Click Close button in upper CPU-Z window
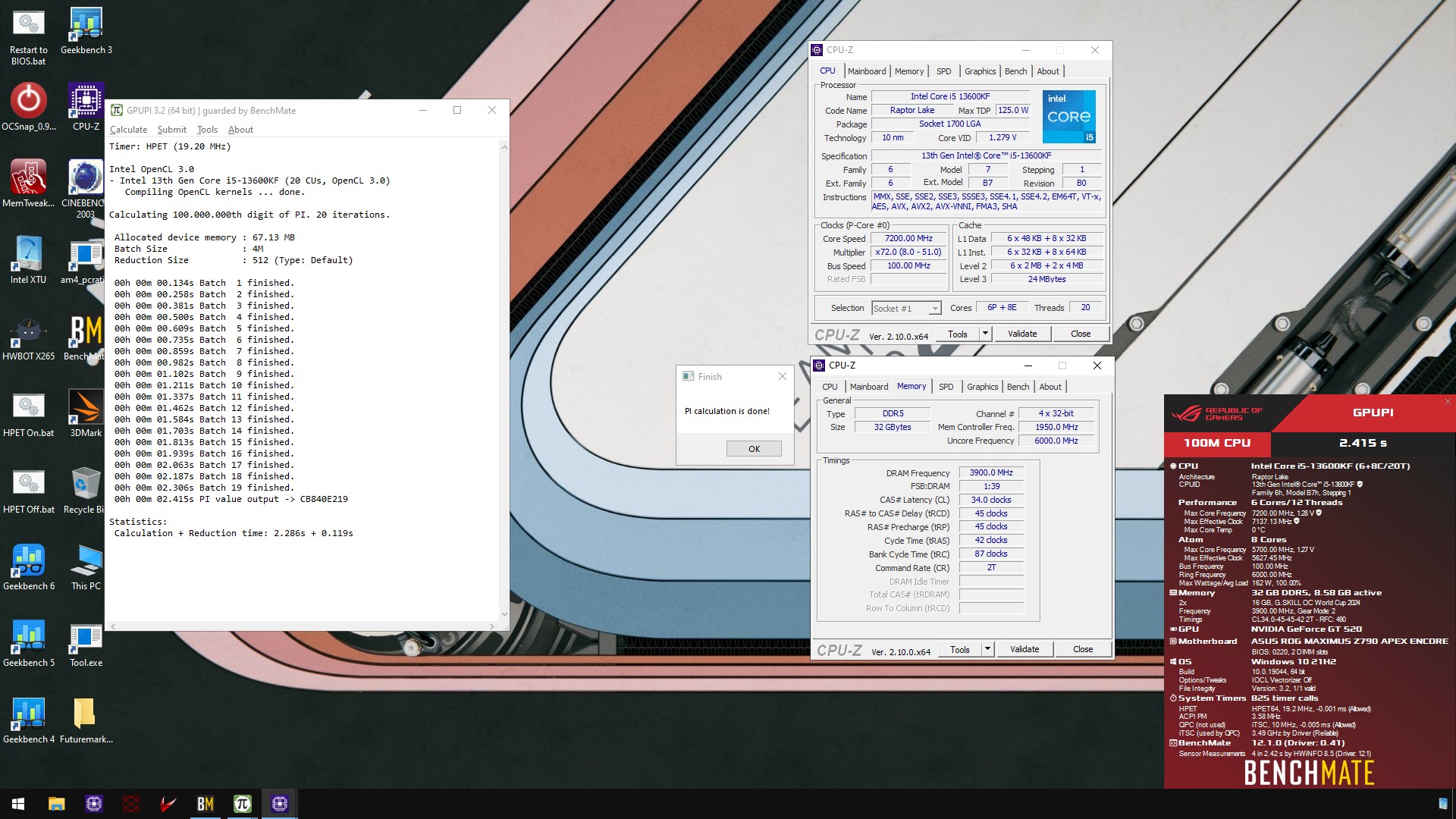The height and width of the screenshot is (819, 1456). [1081, 334]
